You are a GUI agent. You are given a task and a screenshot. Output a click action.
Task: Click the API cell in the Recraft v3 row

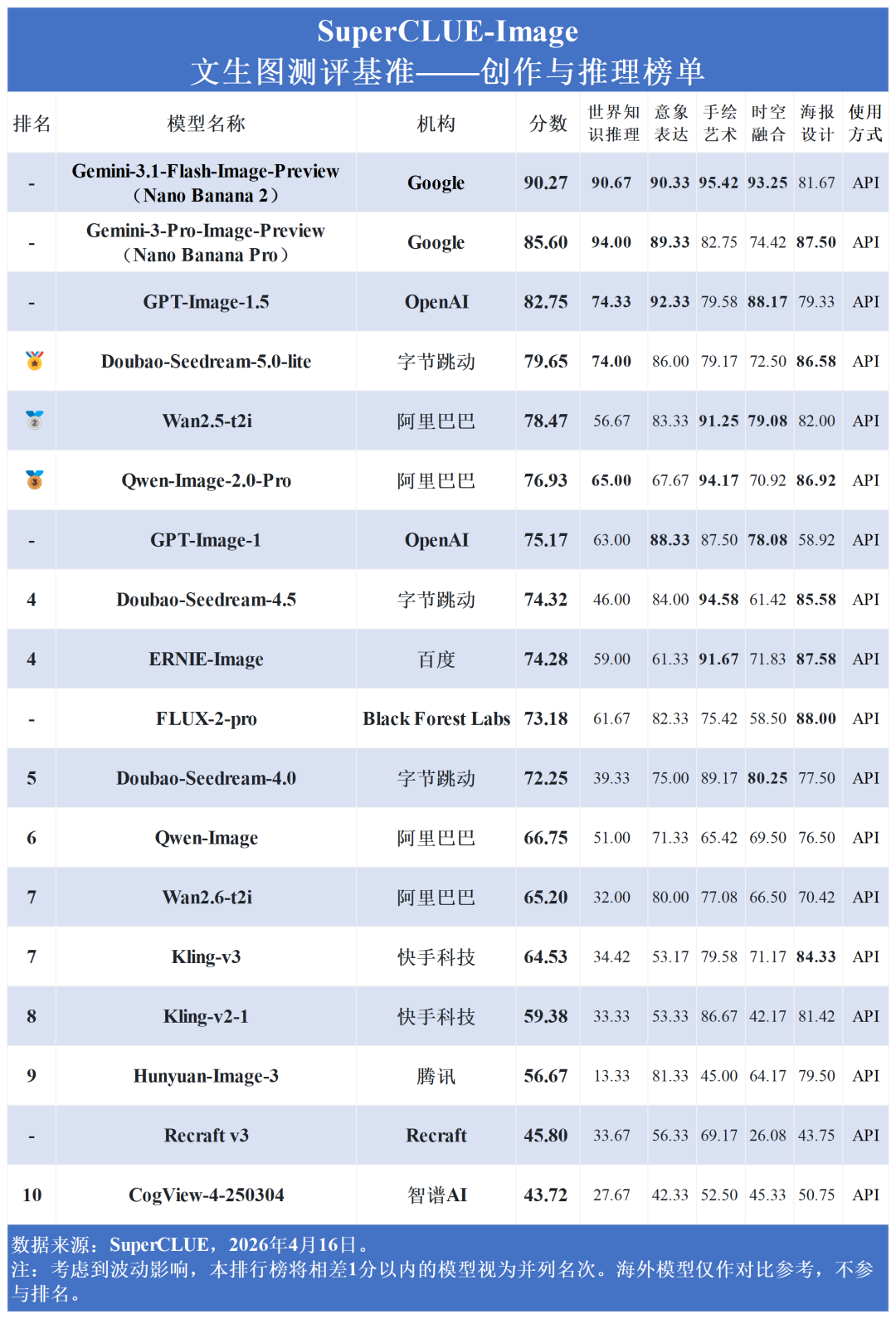[865, 1135]
